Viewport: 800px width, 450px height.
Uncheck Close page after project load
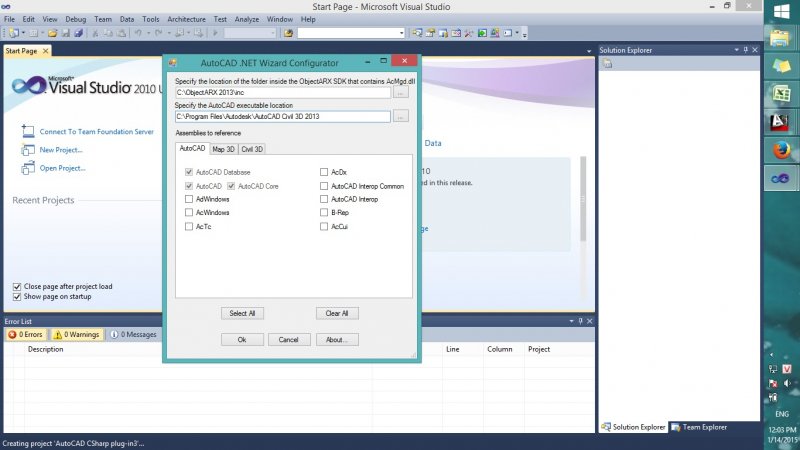[x=17, y=287]
